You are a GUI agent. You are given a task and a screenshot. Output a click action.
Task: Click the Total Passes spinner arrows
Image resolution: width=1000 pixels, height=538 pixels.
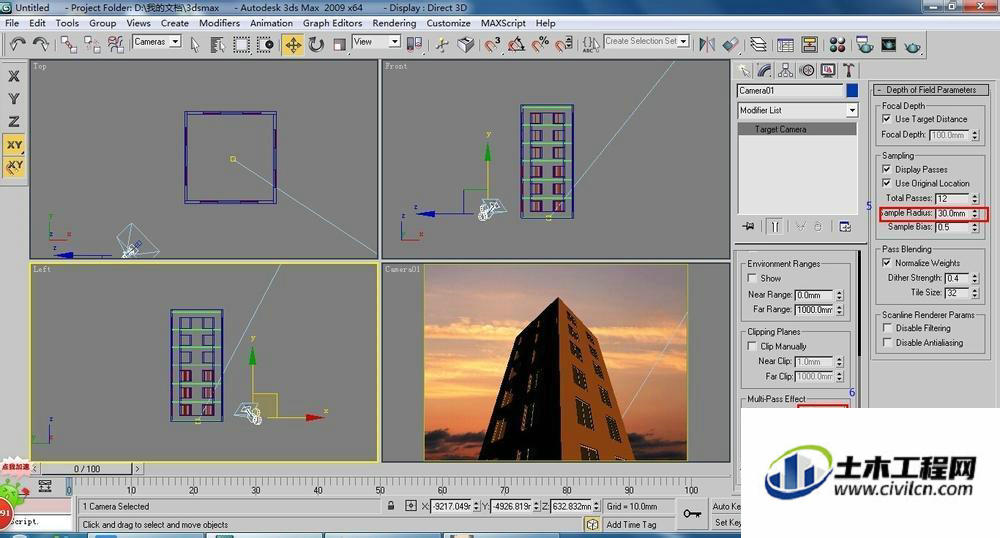pos(974,199)
